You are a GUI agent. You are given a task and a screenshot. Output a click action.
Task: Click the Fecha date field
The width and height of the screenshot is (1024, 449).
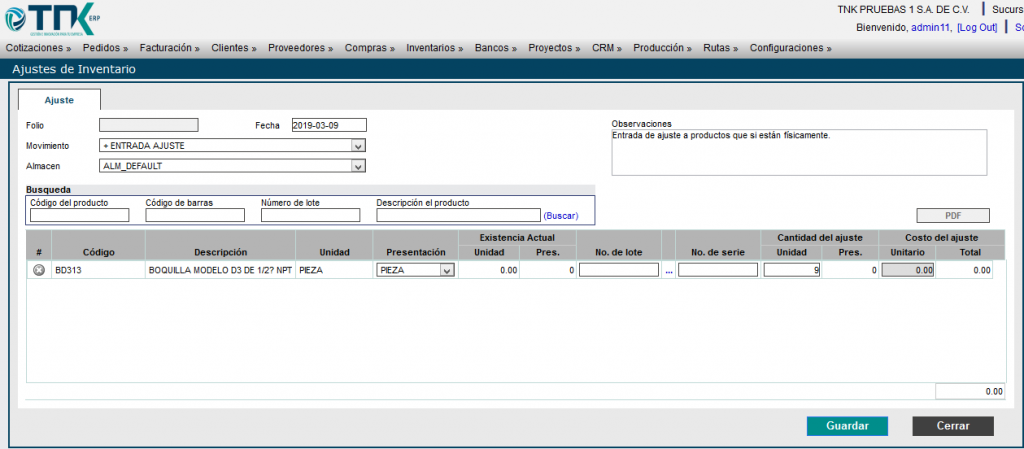(329, 125)
